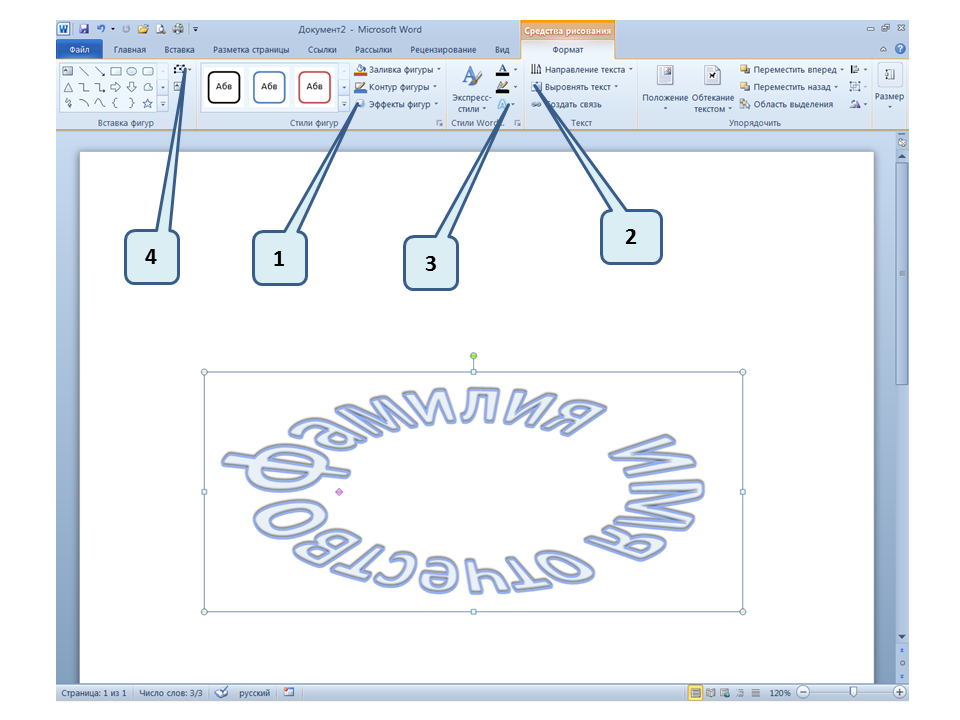The width and height of the screenshot is (960, 720).
Task: Click the Word help question mark icon
Action: (900, 49)
